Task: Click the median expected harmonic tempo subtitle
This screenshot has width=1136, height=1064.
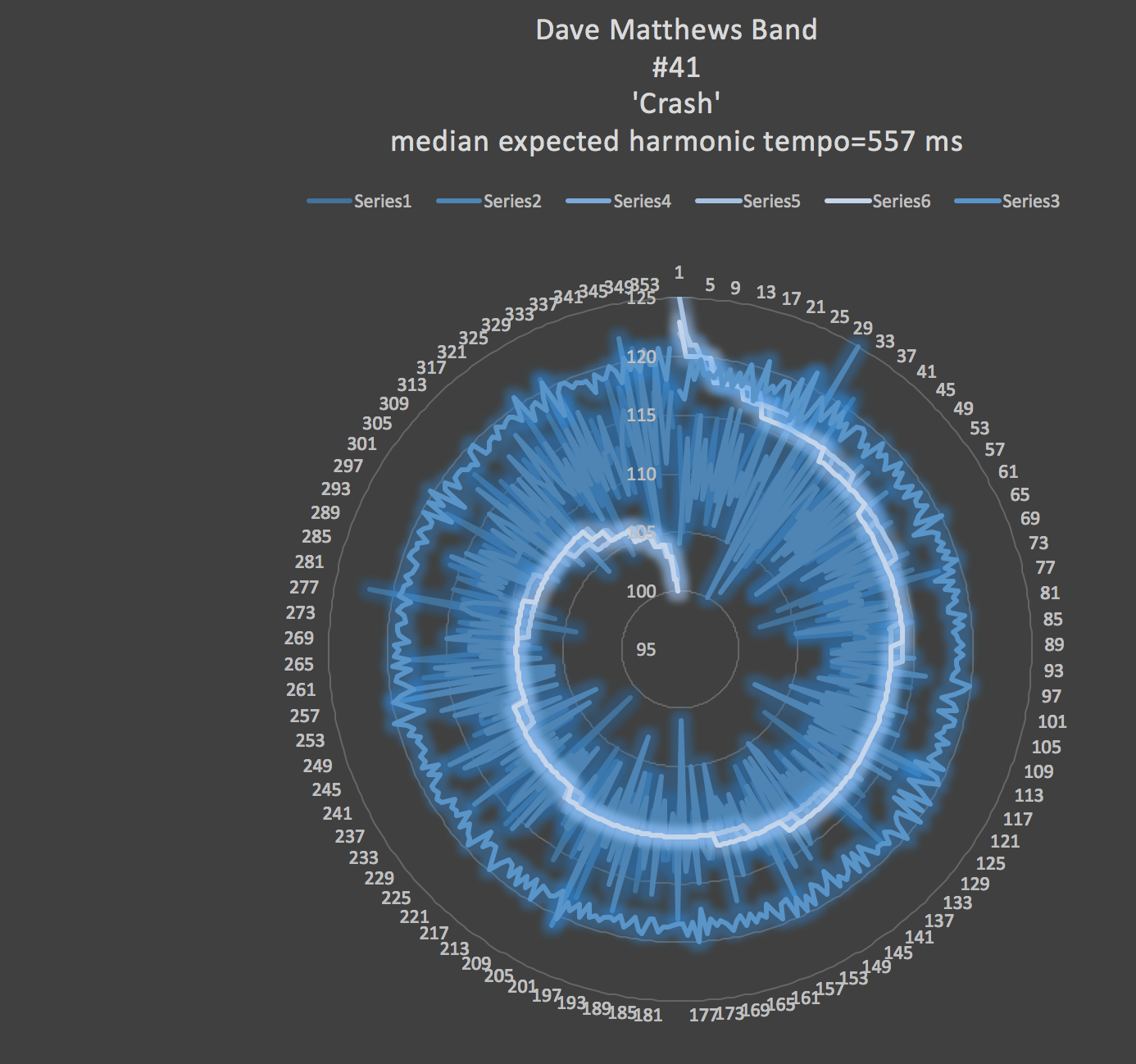Action: [x=676, y=142]
